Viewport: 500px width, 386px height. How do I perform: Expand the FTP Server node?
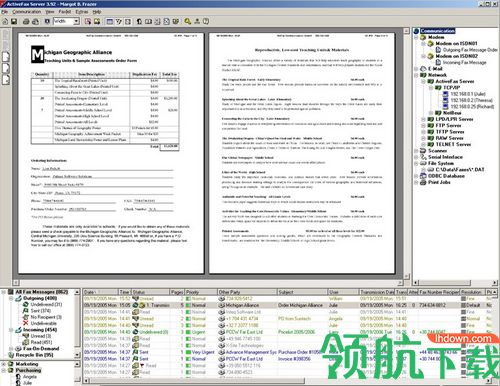(424, 126)
